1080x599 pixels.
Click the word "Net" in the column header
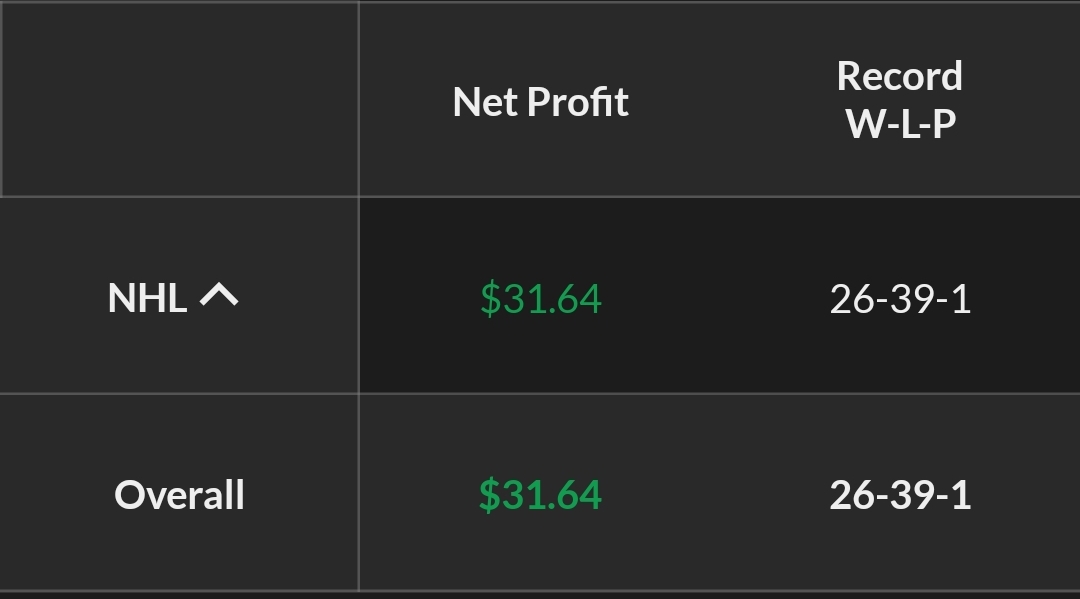pyautogui.click(x=485, y=101)
